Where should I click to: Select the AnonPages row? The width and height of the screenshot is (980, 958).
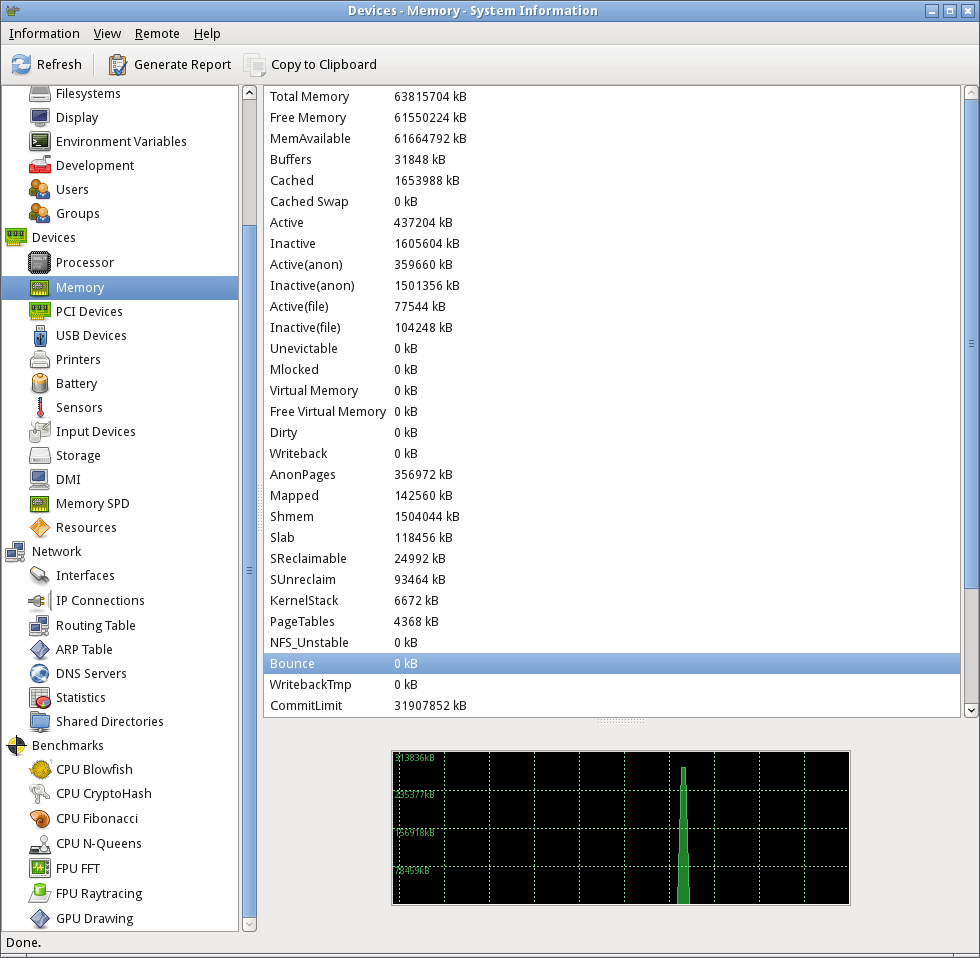[x=612, y=475]
